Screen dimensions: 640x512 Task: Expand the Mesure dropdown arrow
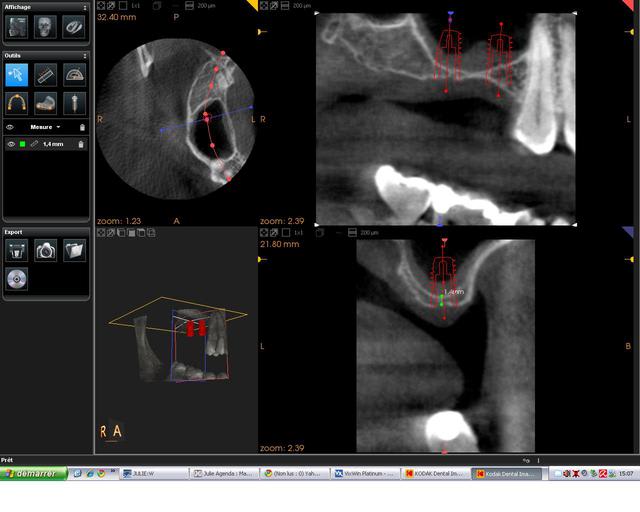tap(58, 128)
